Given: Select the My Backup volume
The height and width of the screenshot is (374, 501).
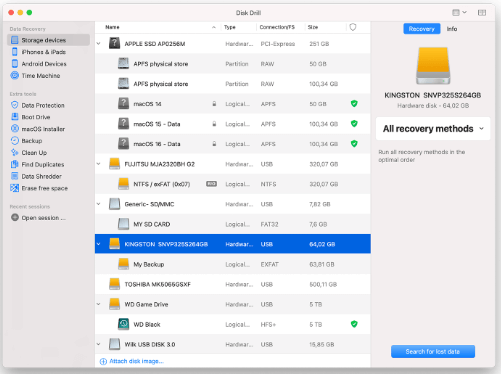Looking at the screenshot, I should (x=233, y=264).
